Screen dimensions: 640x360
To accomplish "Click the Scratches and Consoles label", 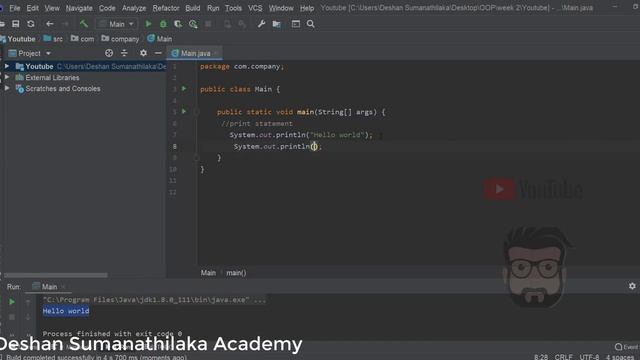I will click(62, 89).
